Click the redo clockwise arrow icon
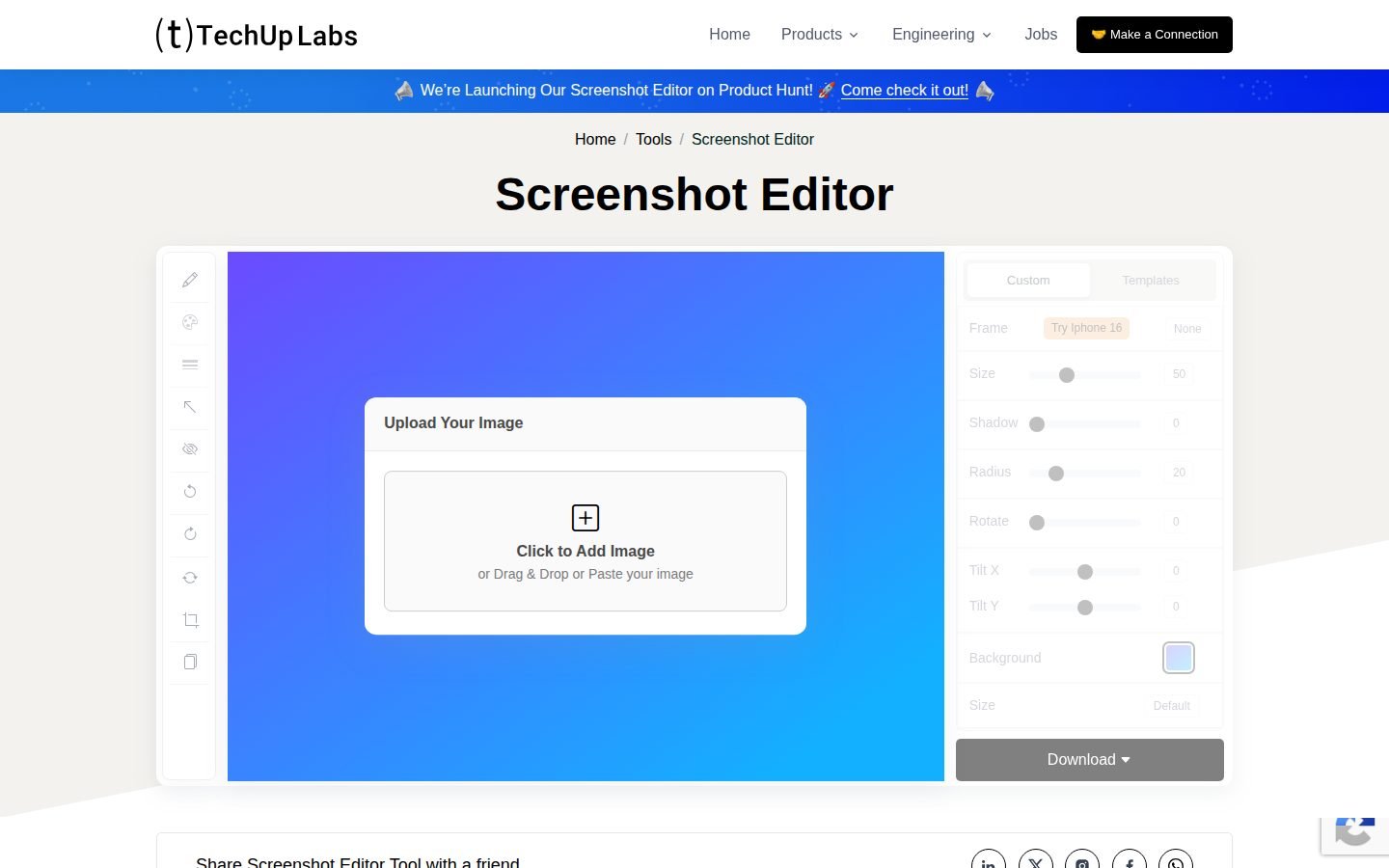Image resolution: width=1389 pixels, height=868 pixels. coord(190,534)
